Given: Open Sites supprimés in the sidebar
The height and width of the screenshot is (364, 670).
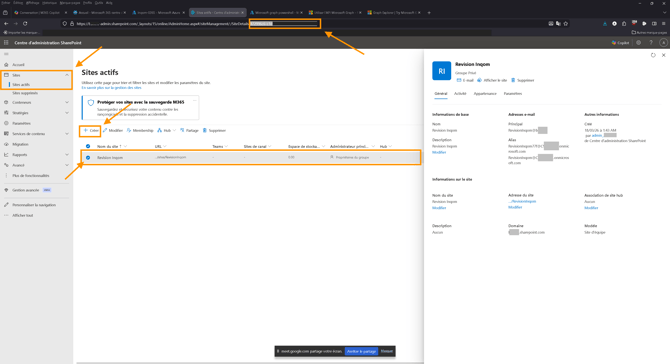Looking at the screenshot, I should pyautogui.click(x=25, y=93).
